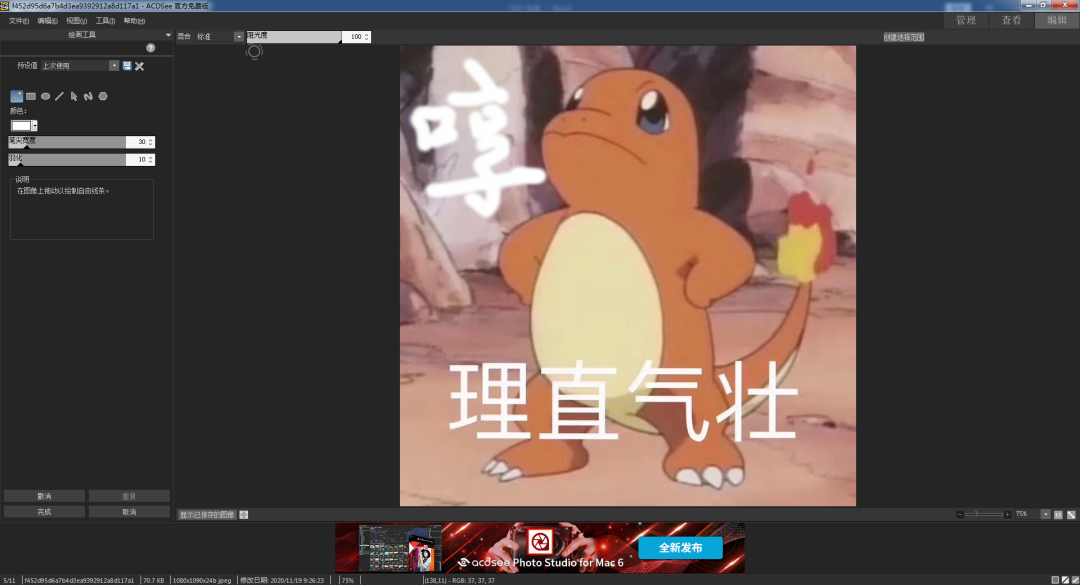Select the ellipse shape drawing tool
Image resolution: width=1080 pixels, height=585 pixels.
tap(45, 96)
